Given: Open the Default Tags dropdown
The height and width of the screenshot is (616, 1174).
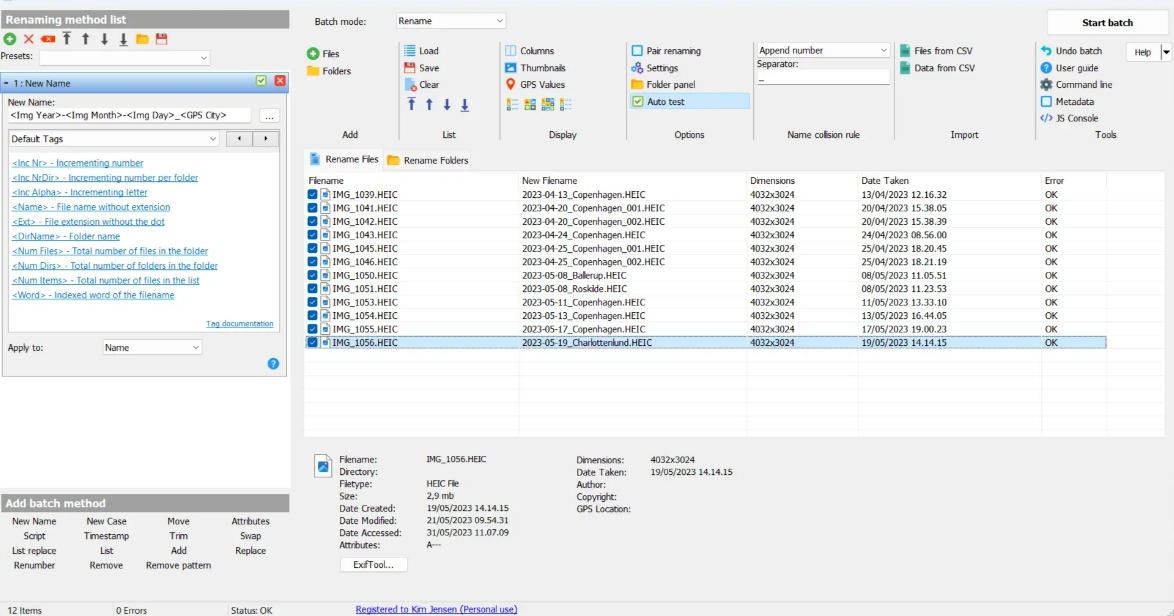Looking at the screenshot, I should 114,139.
